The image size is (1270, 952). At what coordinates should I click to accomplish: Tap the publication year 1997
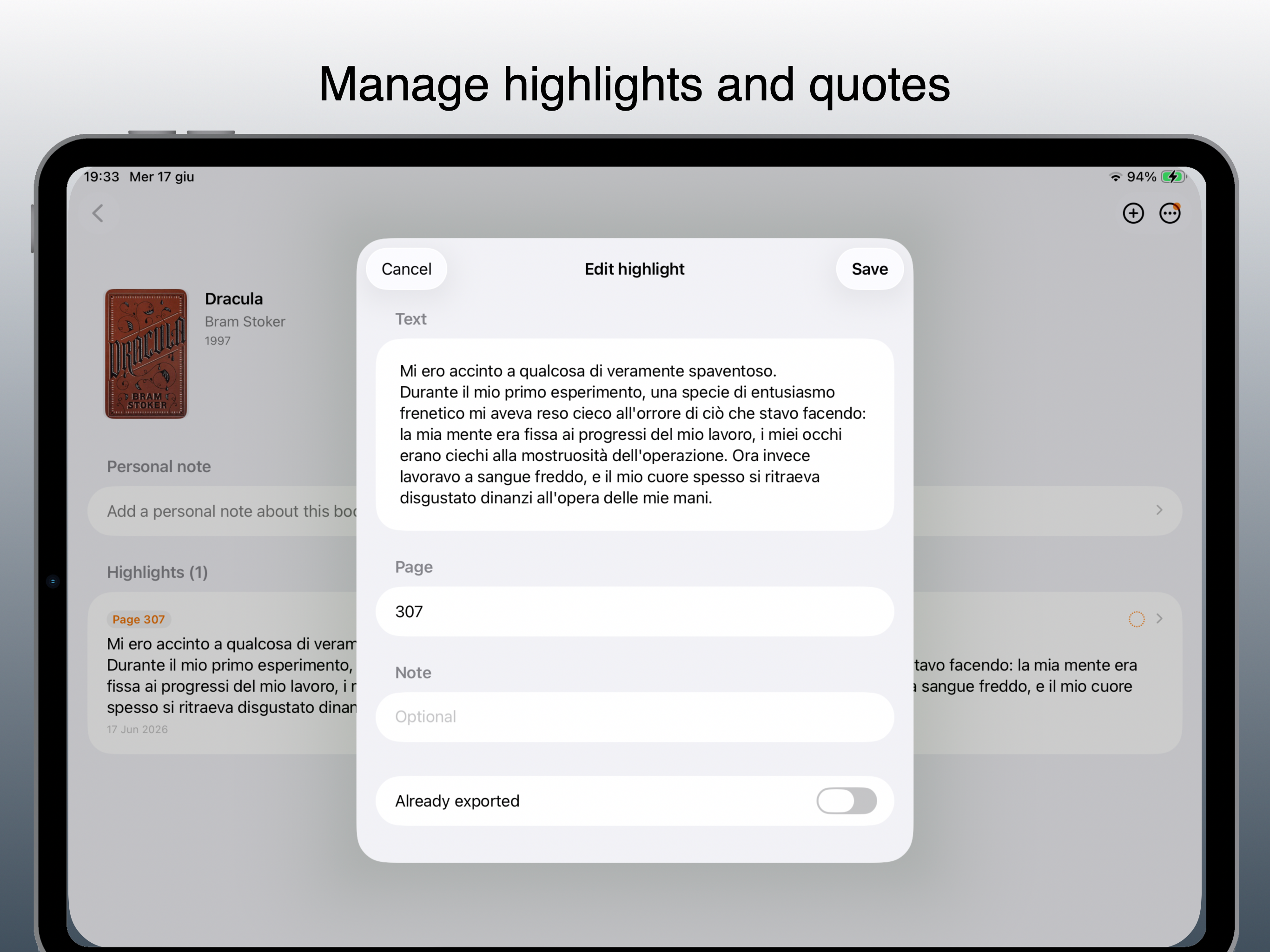tap(218, 340)
